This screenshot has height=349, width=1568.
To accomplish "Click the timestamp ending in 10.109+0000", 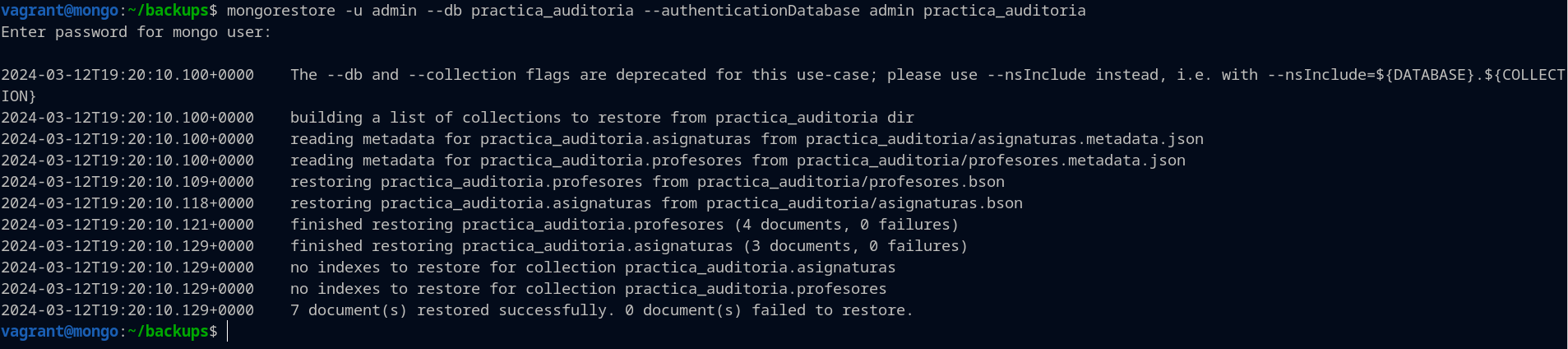I will (x=127, y=182).
